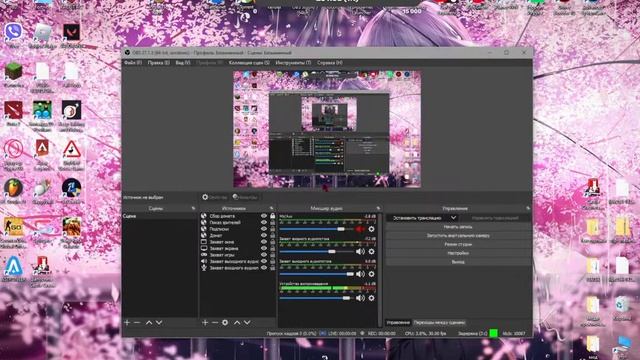Screen dimensions: 640x360
Task: Click the OBS preview canvas thumbnail
Action: tap(327, 129)
